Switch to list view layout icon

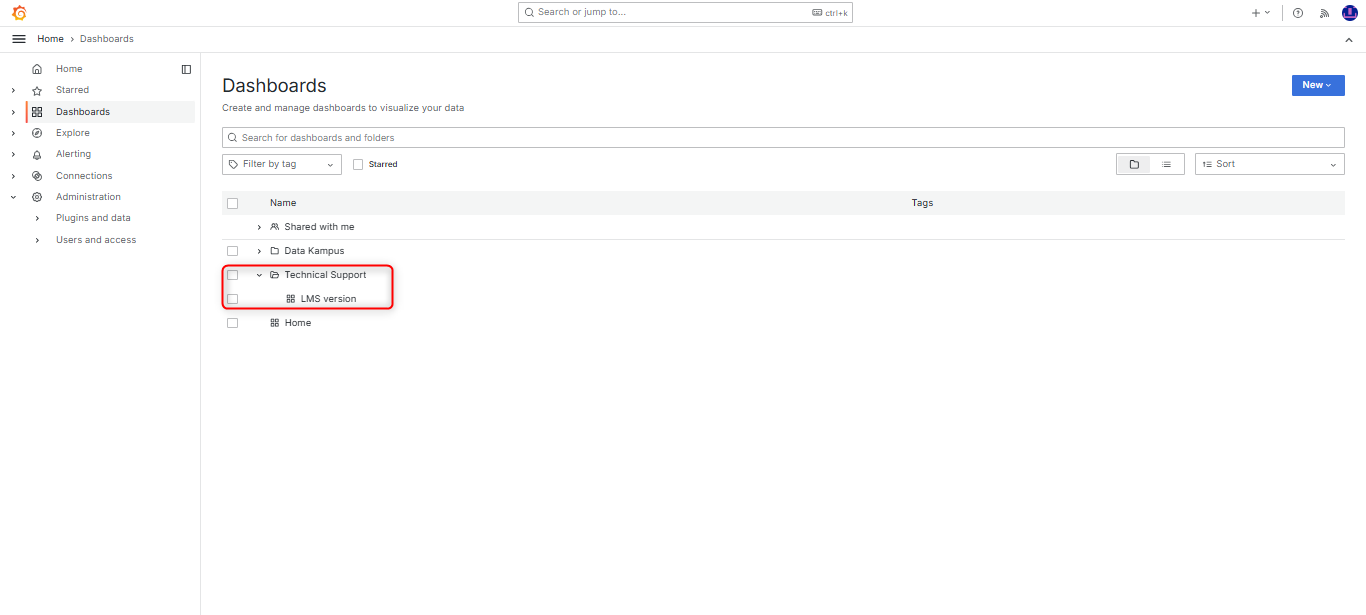(1166, 164)
